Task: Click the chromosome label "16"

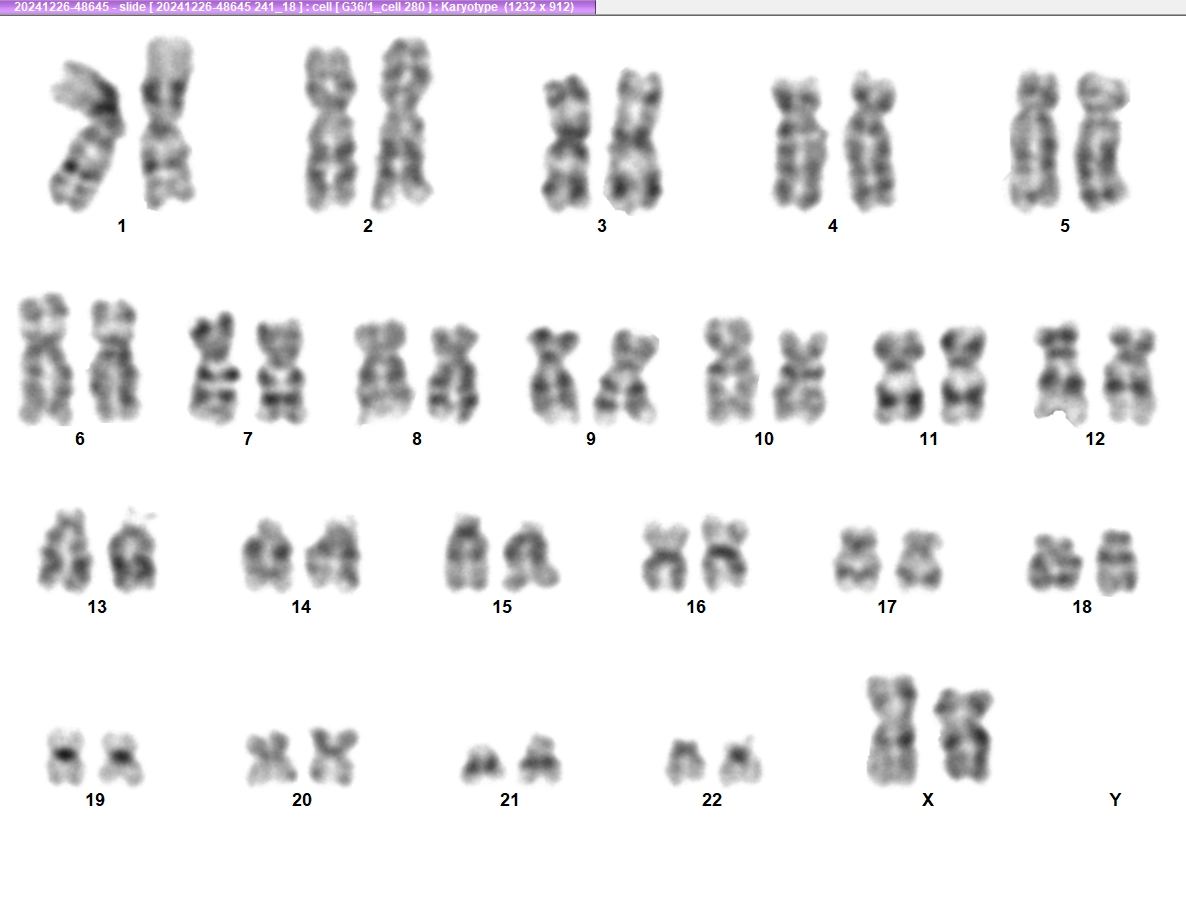Action: click(x=696, y=606)
